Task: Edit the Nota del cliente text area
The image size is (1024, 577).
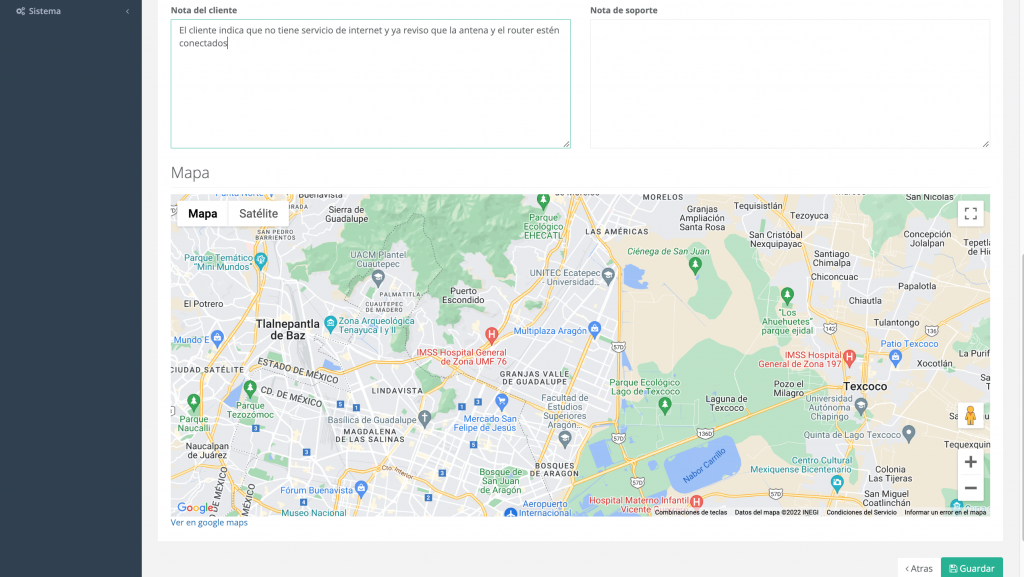Action: pyautogui.click(x=370, y=84)
